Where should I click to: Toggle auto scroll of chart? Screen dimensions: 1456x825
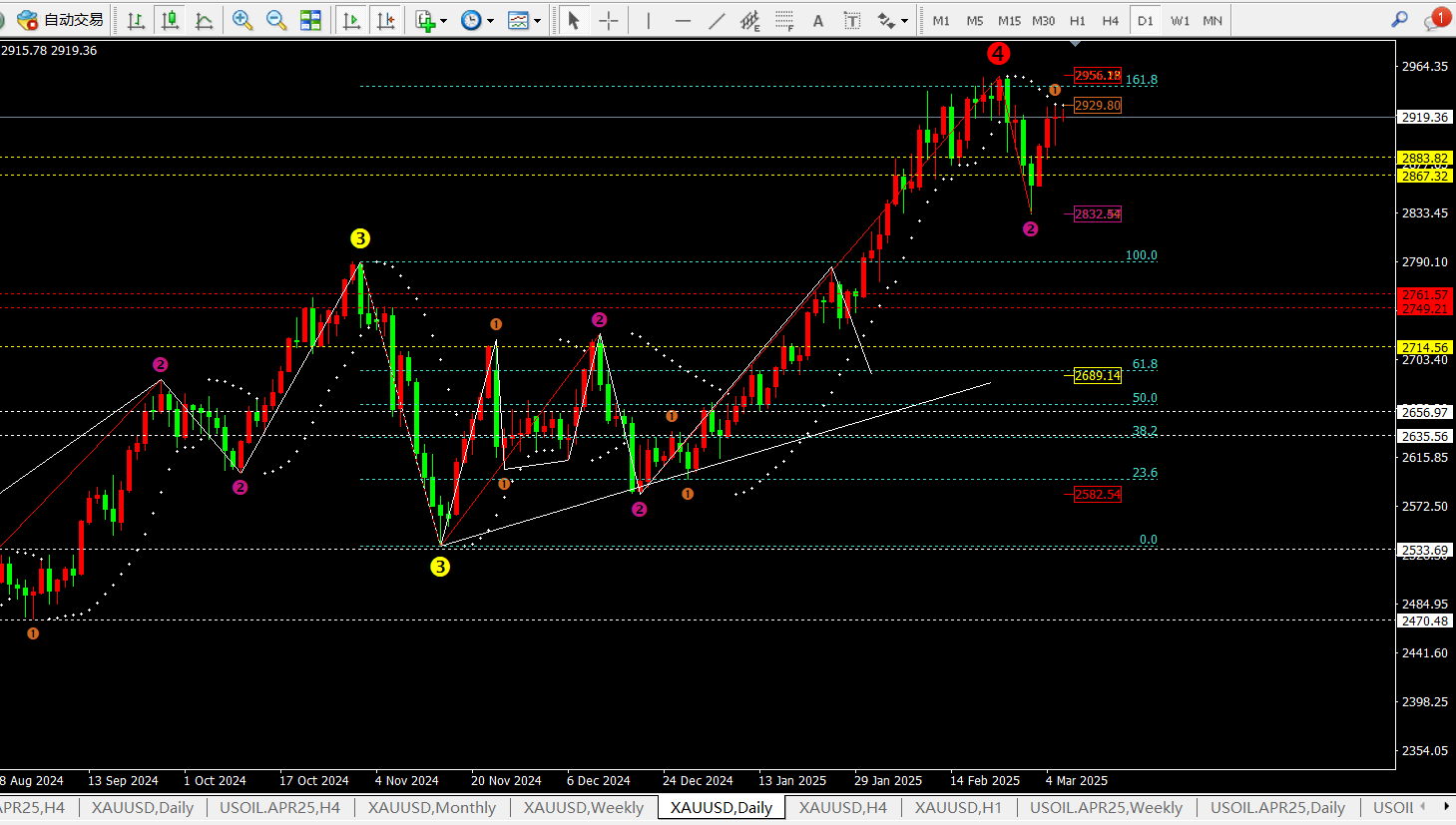point(350,20)
